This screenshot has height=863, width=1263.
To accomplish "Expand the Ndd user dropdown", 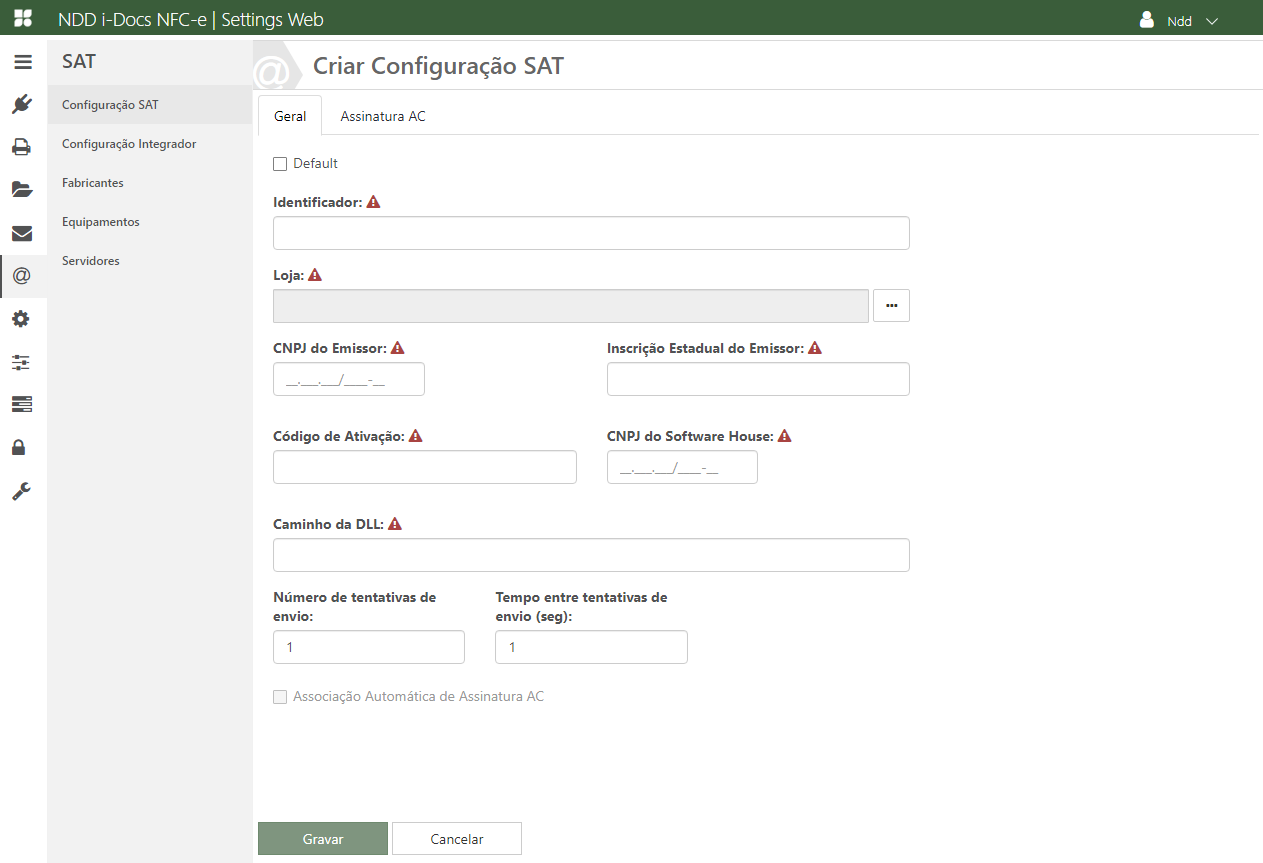I will [x=1180, y=20].
